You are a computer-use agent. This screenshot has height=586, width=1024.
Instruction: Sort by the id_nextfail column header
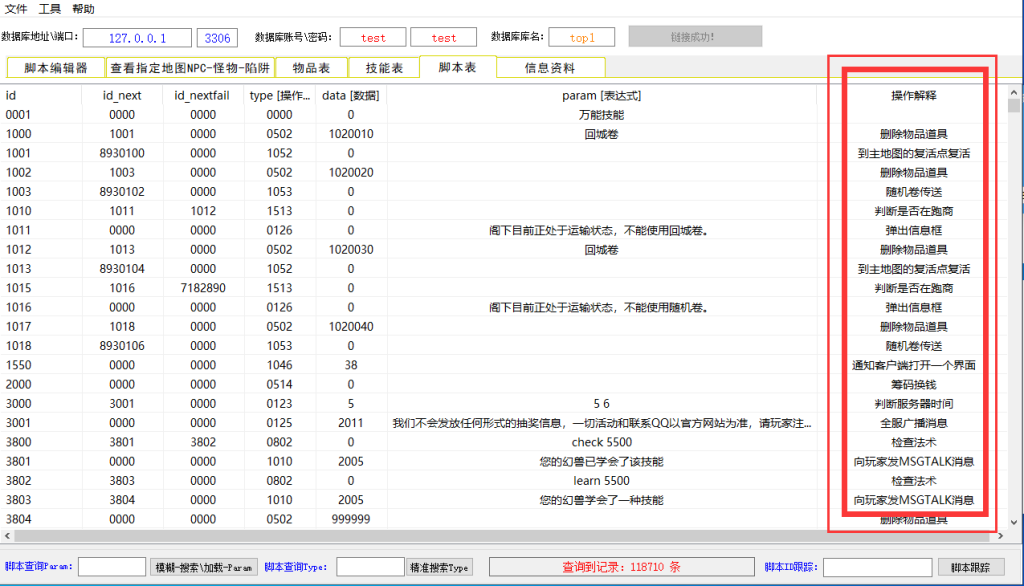(x=203, y=95)
